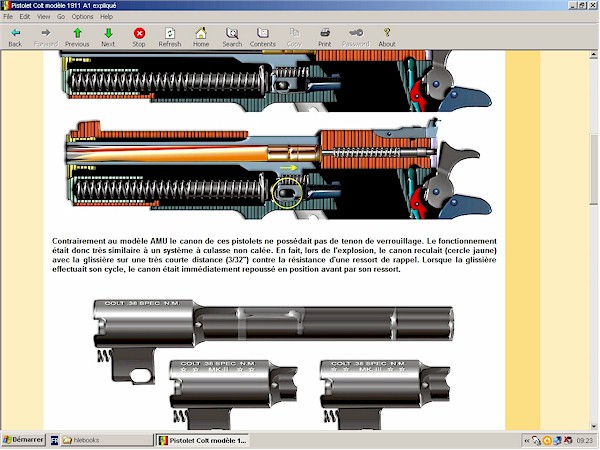Click the paragraph beginning 'Contrairement au modèle AMU'
The height and width of the screenshot is (450, 600).
click(274, 255)
